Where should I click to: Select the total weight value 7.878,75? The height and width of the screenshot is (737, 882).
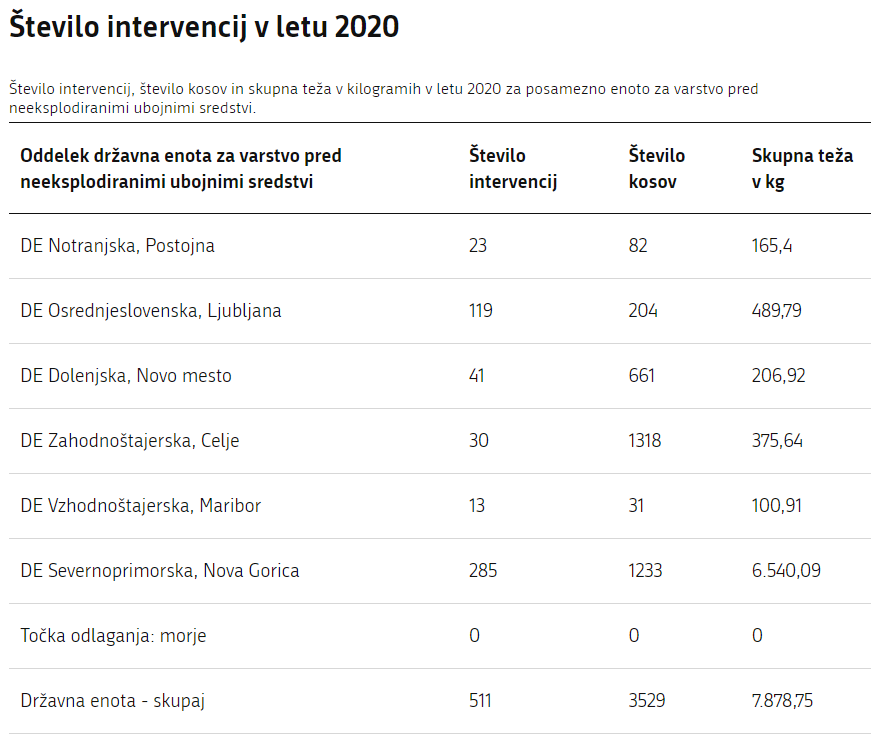click(782, 701)
